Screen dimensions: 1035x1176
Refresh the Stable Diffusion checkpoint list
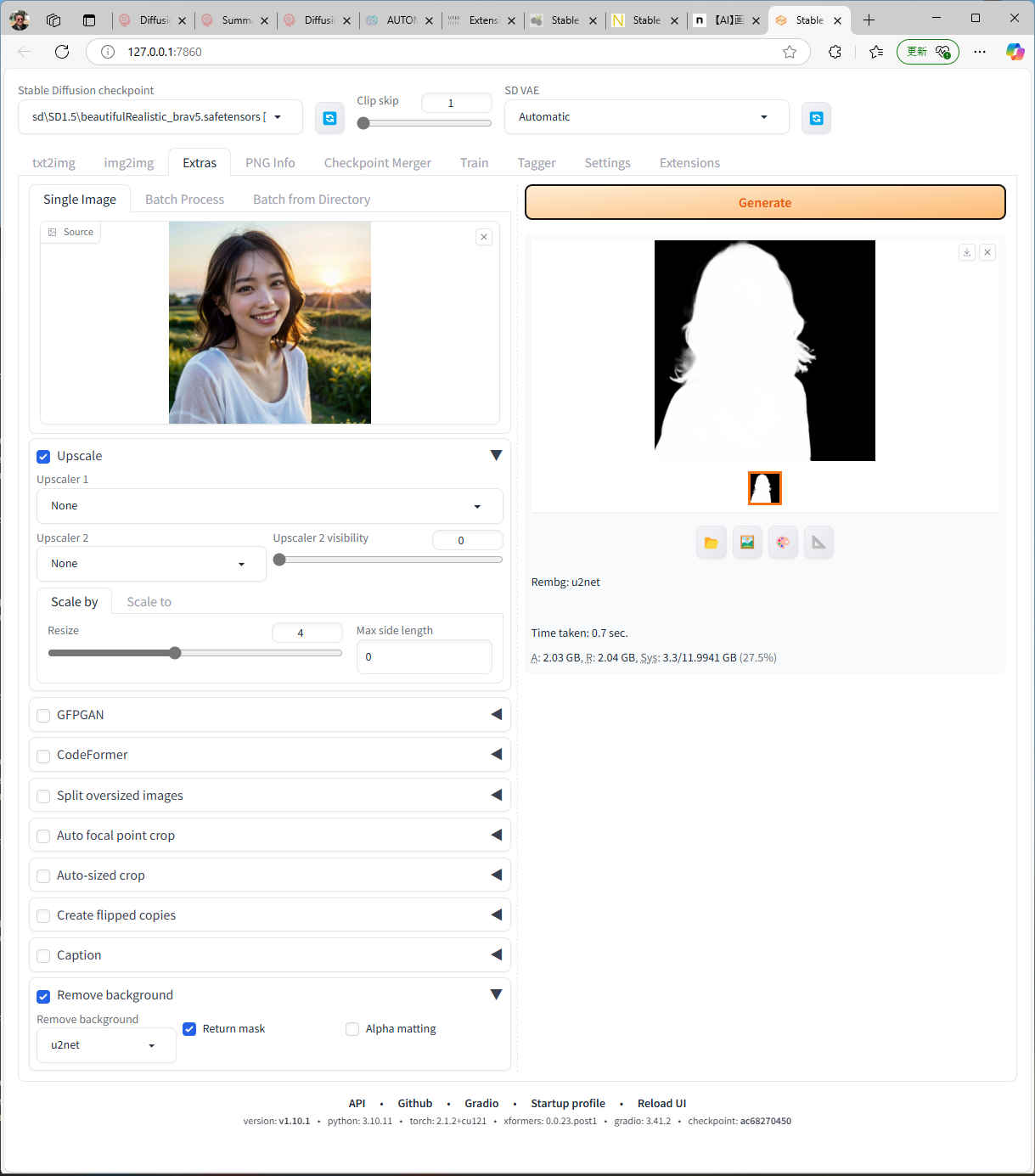[x=329, y=118]
